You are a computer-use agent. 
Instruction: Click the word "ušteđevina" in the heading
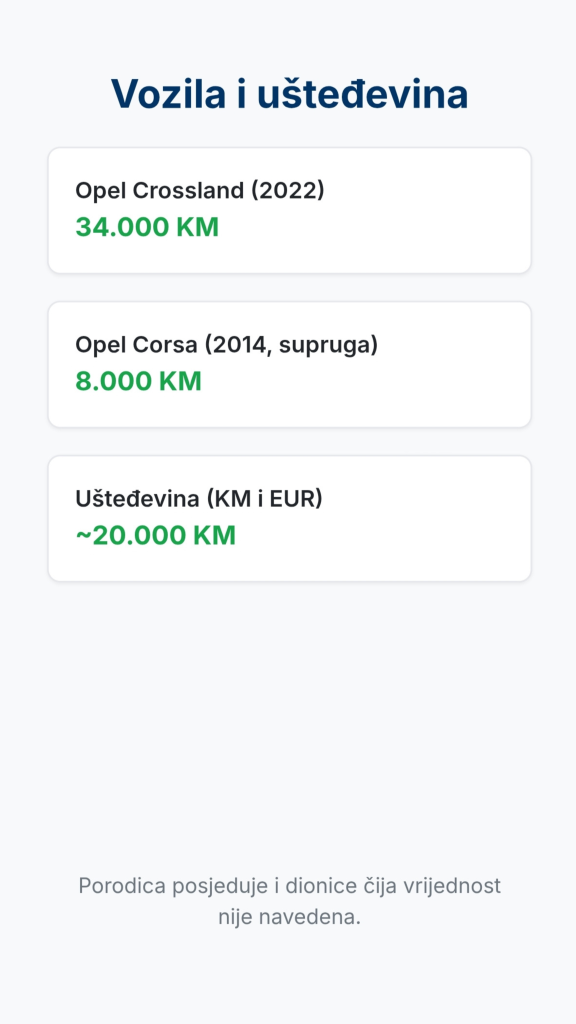click(x=362, y=94)
